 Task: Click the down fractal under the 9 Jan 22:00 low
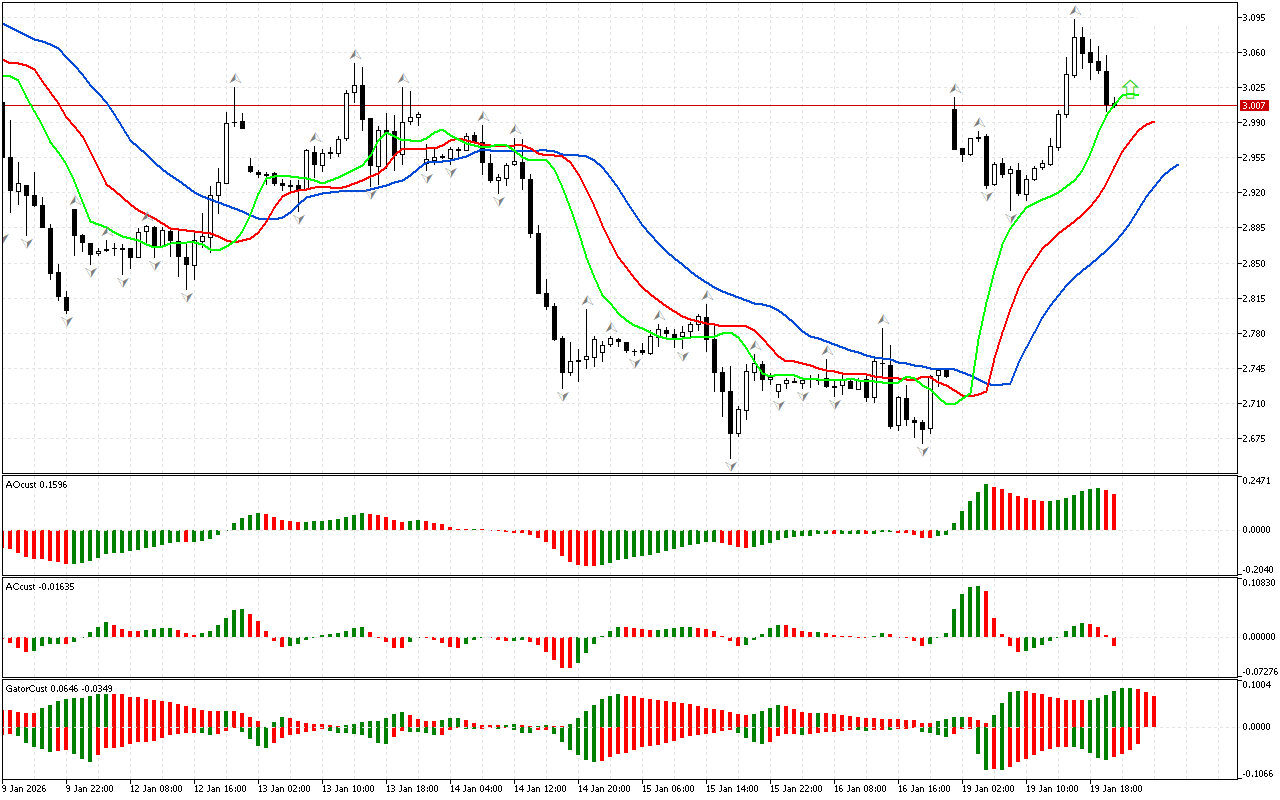tap(67, 320)
